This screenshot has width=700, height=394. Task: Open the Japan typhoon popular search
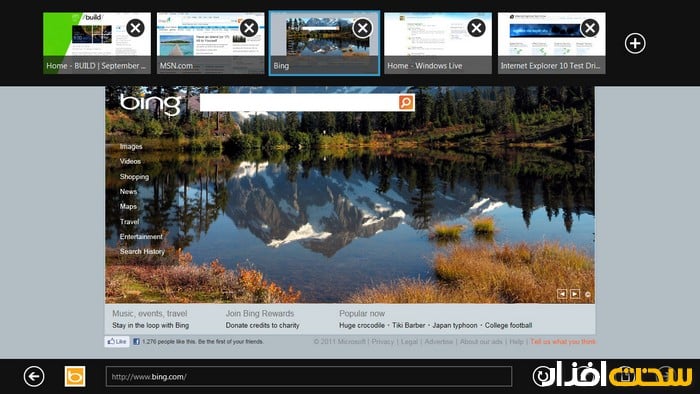point(454,325)
